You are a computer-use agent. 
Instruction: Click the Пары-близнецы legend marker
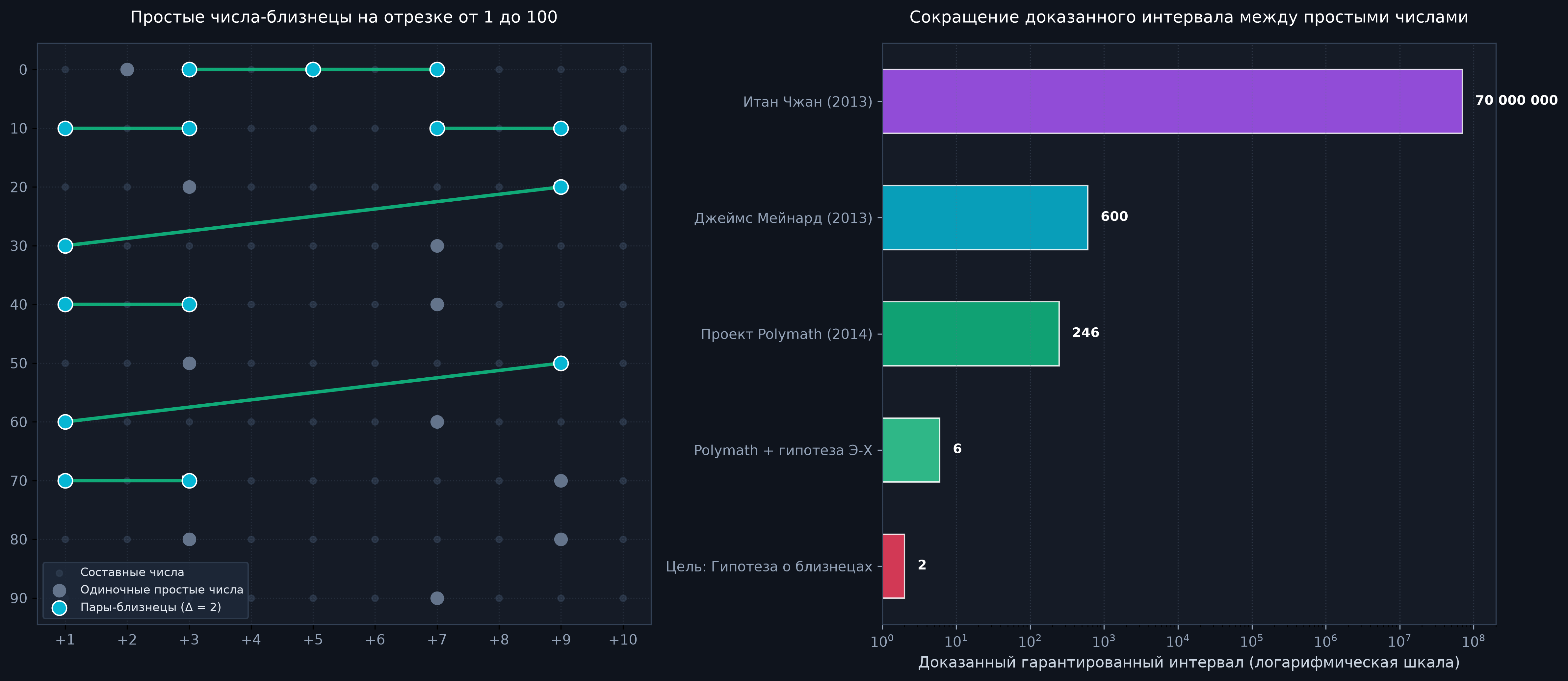click(x=59, y=607)
